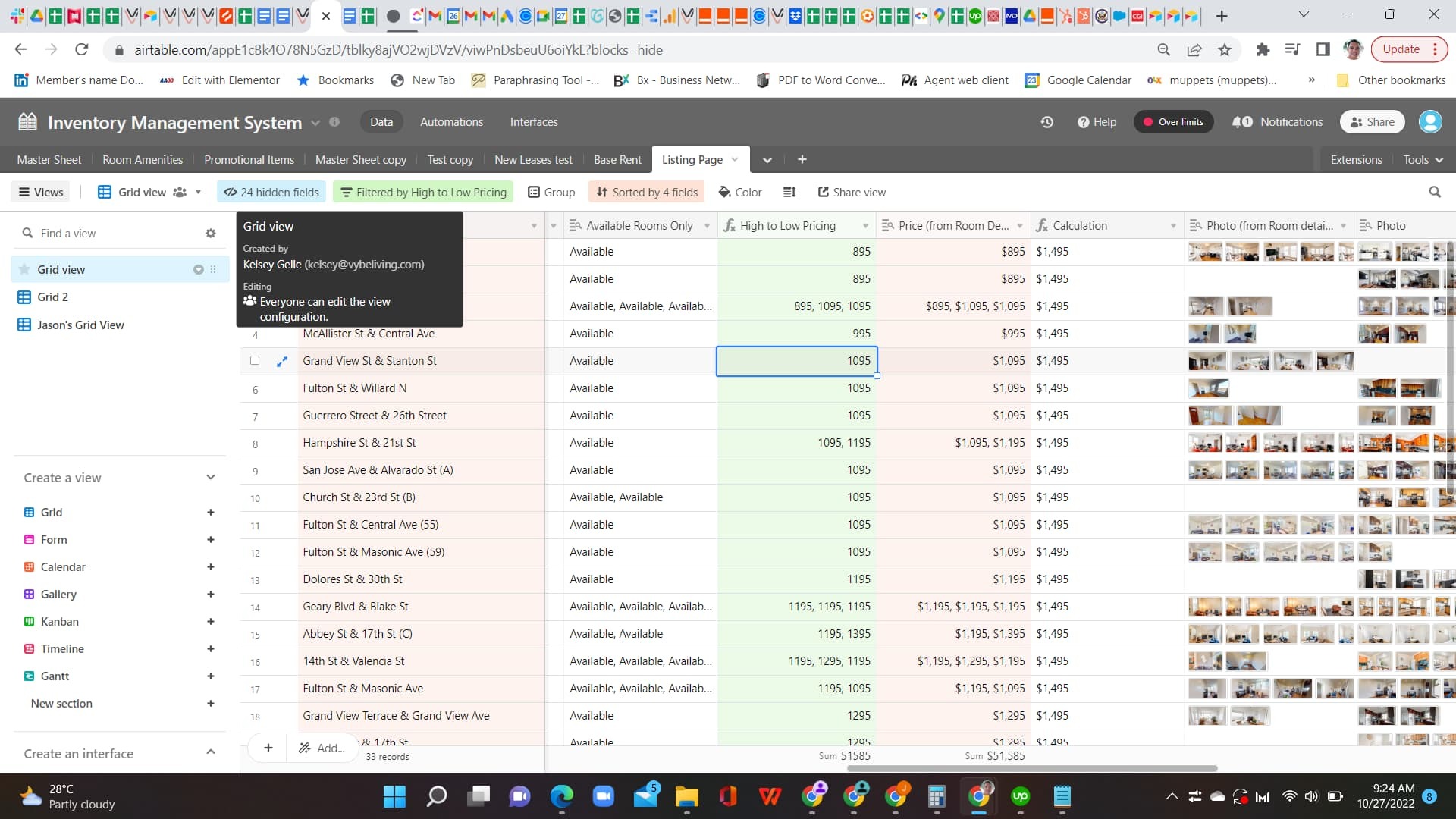This screenshot has width=1456, height=819.
Task: Open the view search magnifier icon
Action: pyautogui.click(x=1434, y=193)
